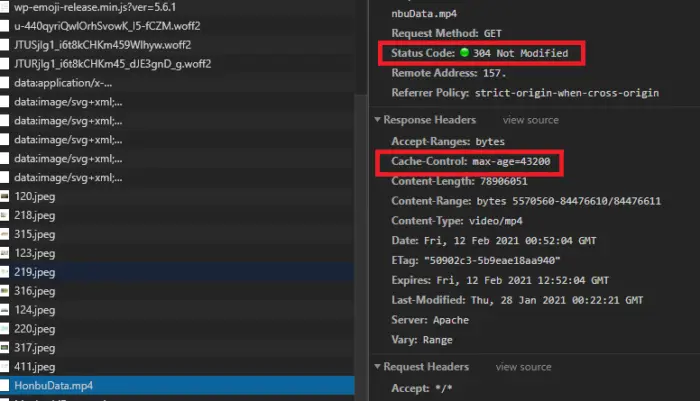Click the image thumbnail beside 219.jpeg
This screenshot has width=700, height=401.
[6, 272]
